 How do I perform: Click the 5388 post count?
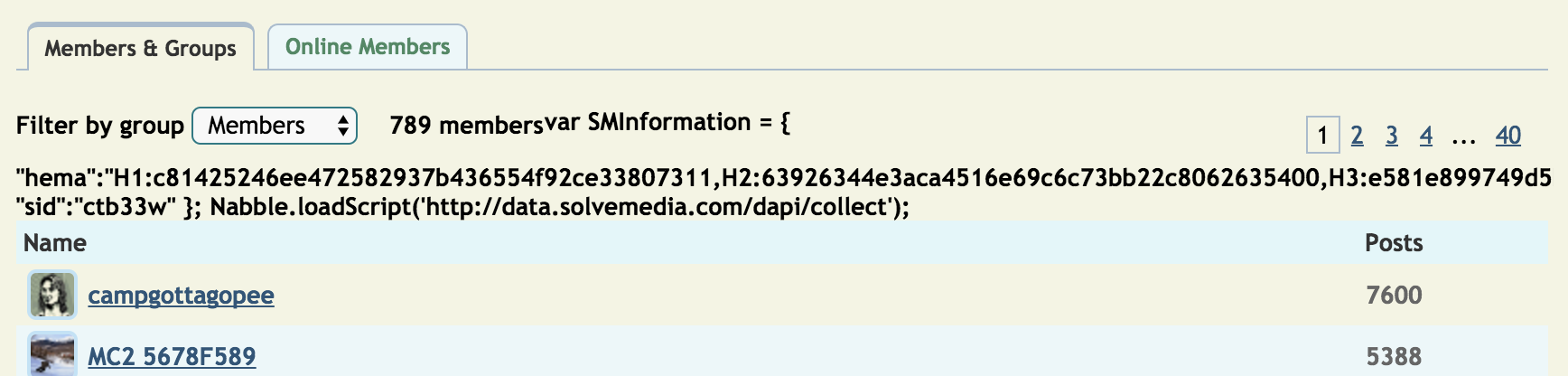tap(1394, 357)
